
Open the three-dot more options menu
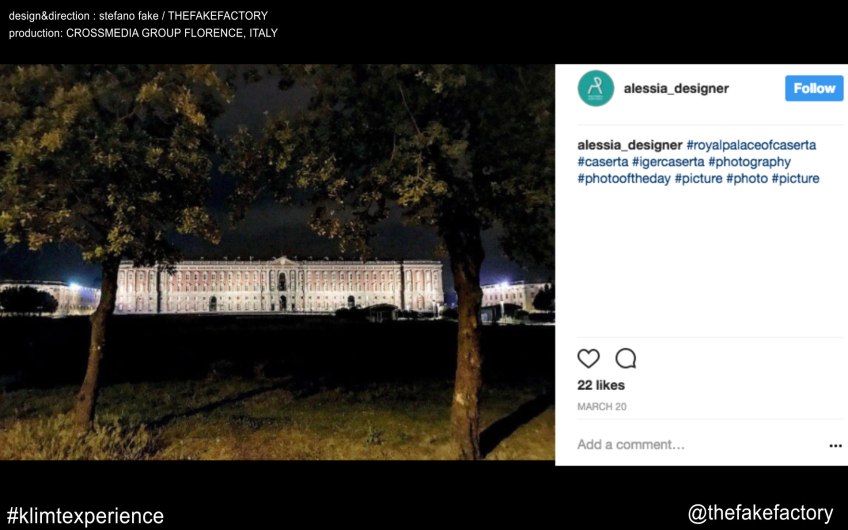point(835,446)
